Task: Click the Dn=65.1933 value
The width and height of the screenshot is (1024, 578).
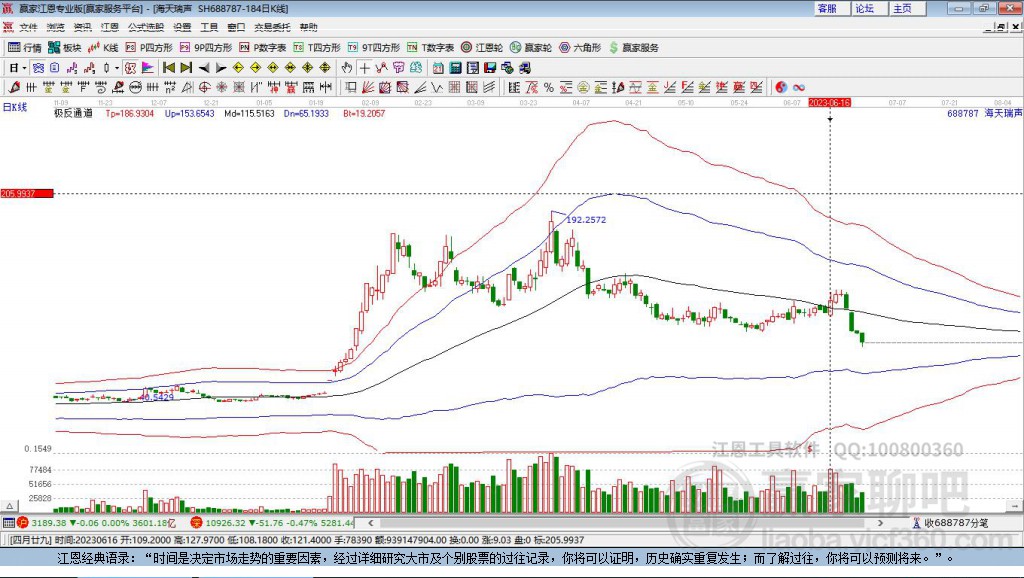Action: click(x=306, y=114)
